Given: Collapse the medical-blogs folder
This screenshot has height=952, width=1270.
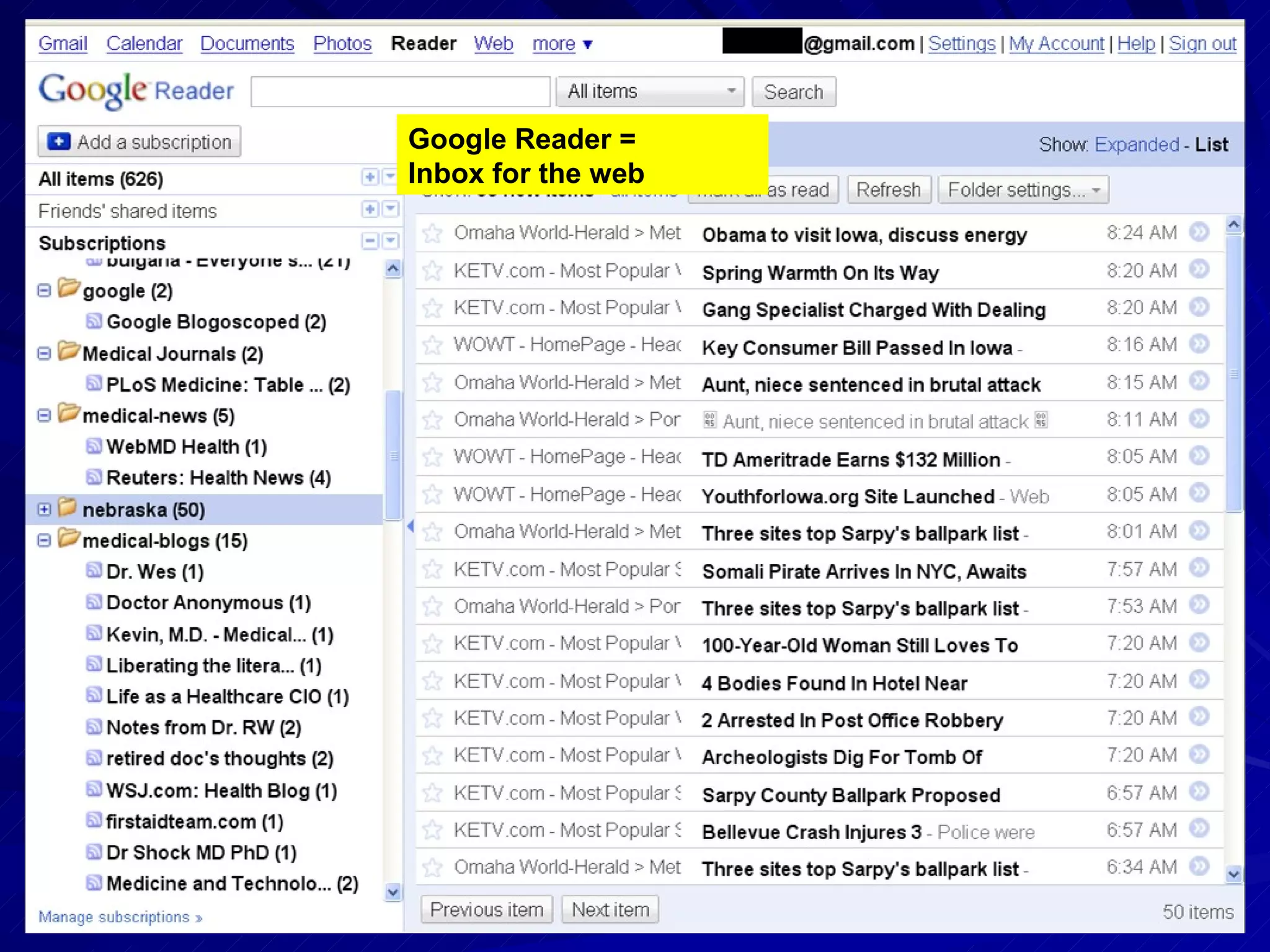Looking at the screenshot, I should (x=44, y=541).
